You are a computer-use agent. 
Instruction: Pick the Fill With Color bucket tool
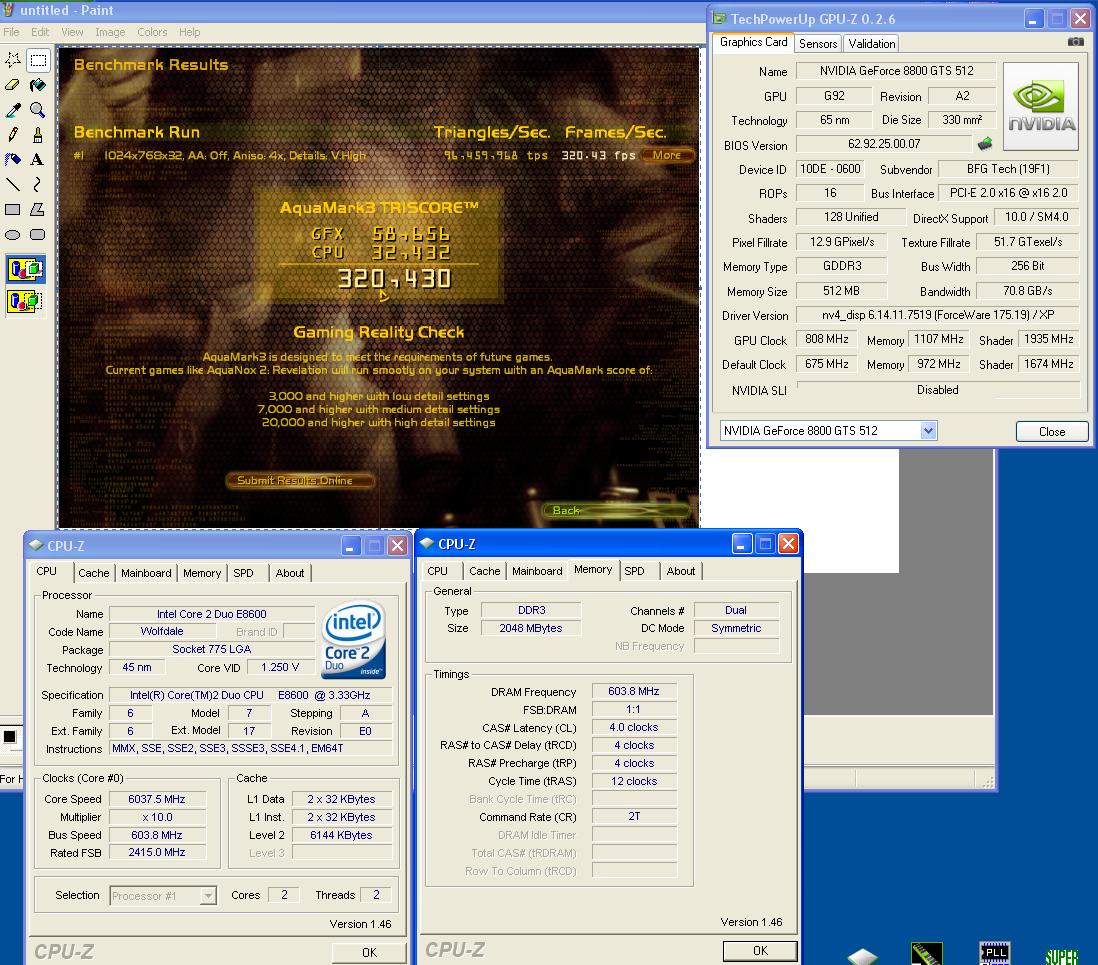38,85
